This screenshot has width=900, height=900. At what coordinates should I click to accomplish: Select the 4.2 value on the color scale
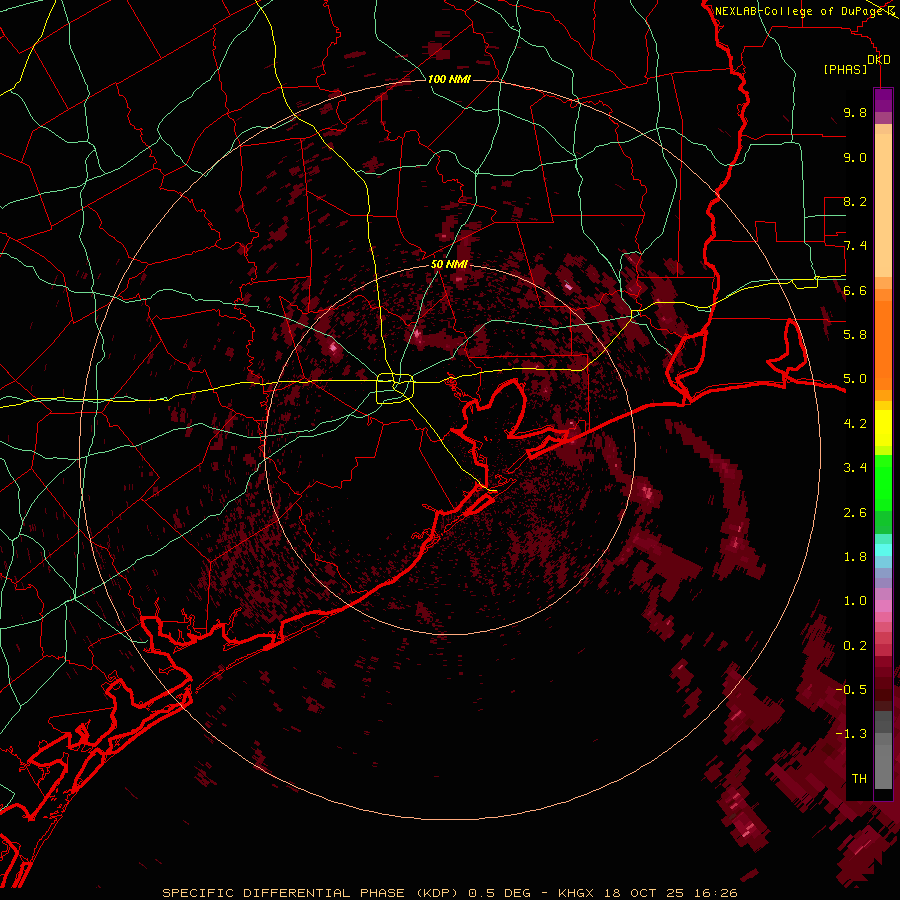click(855, 424)
